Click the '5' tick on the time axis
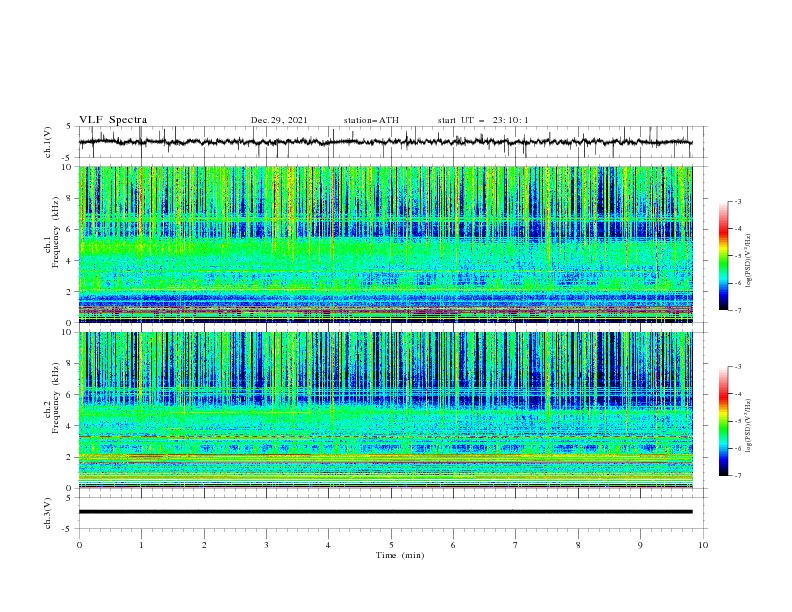This screenshot has width=792, height=612. [x=391, y=545]
